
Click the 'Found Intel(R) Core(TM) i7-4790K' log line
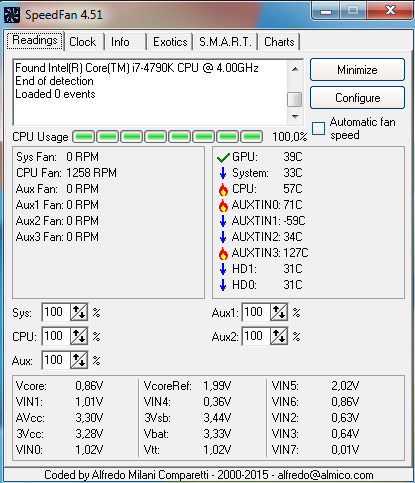pyautogui.click(x=137, y=68)
